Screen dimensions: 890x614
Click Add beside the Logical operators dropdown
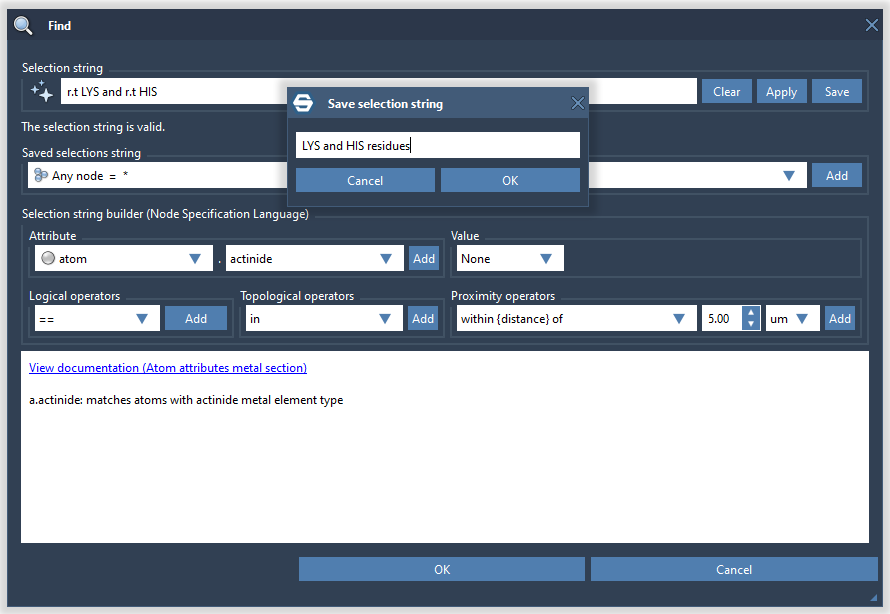pos(196,318)
